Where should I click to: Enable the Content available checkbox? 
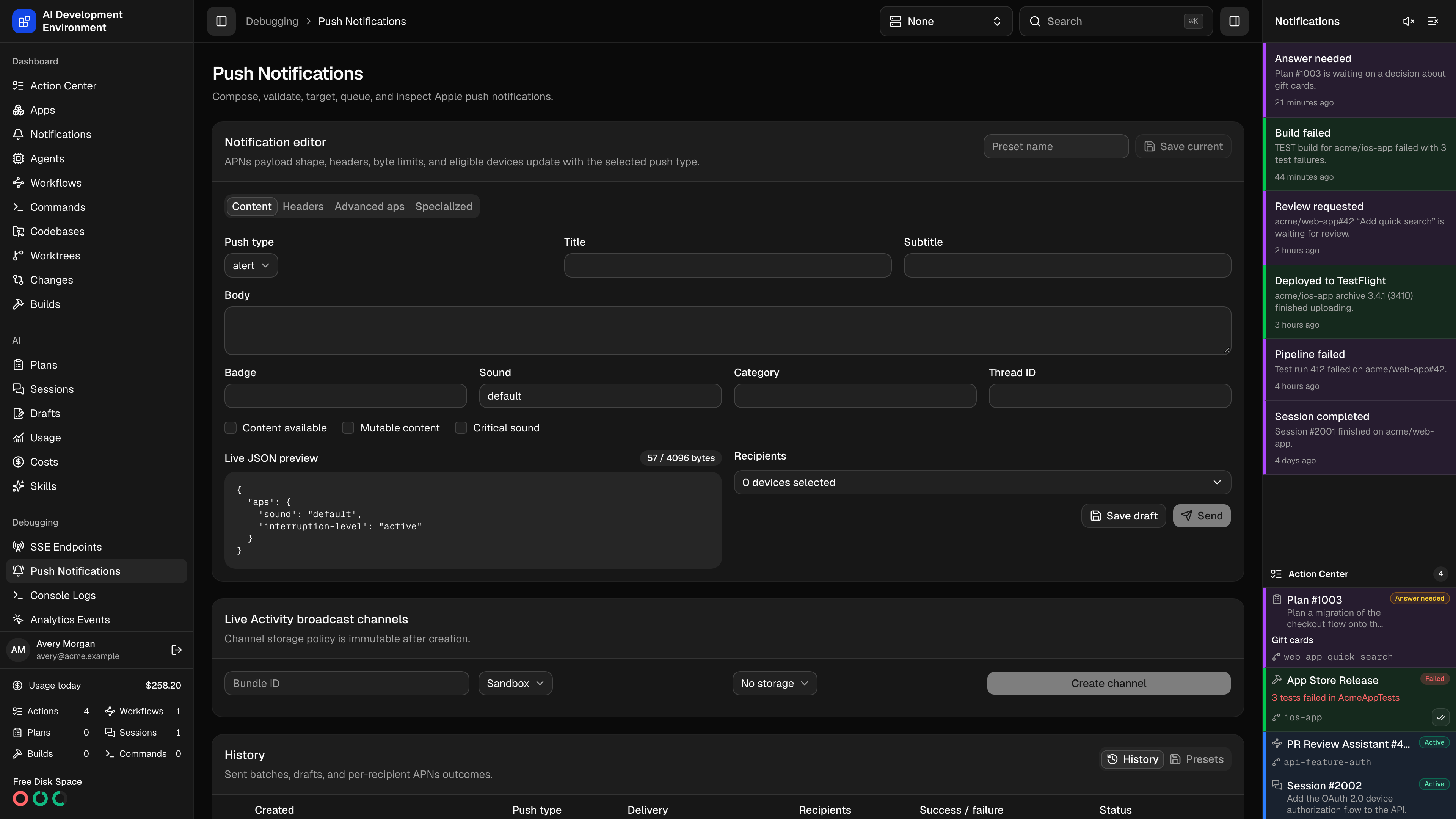(x=231, y=428)
